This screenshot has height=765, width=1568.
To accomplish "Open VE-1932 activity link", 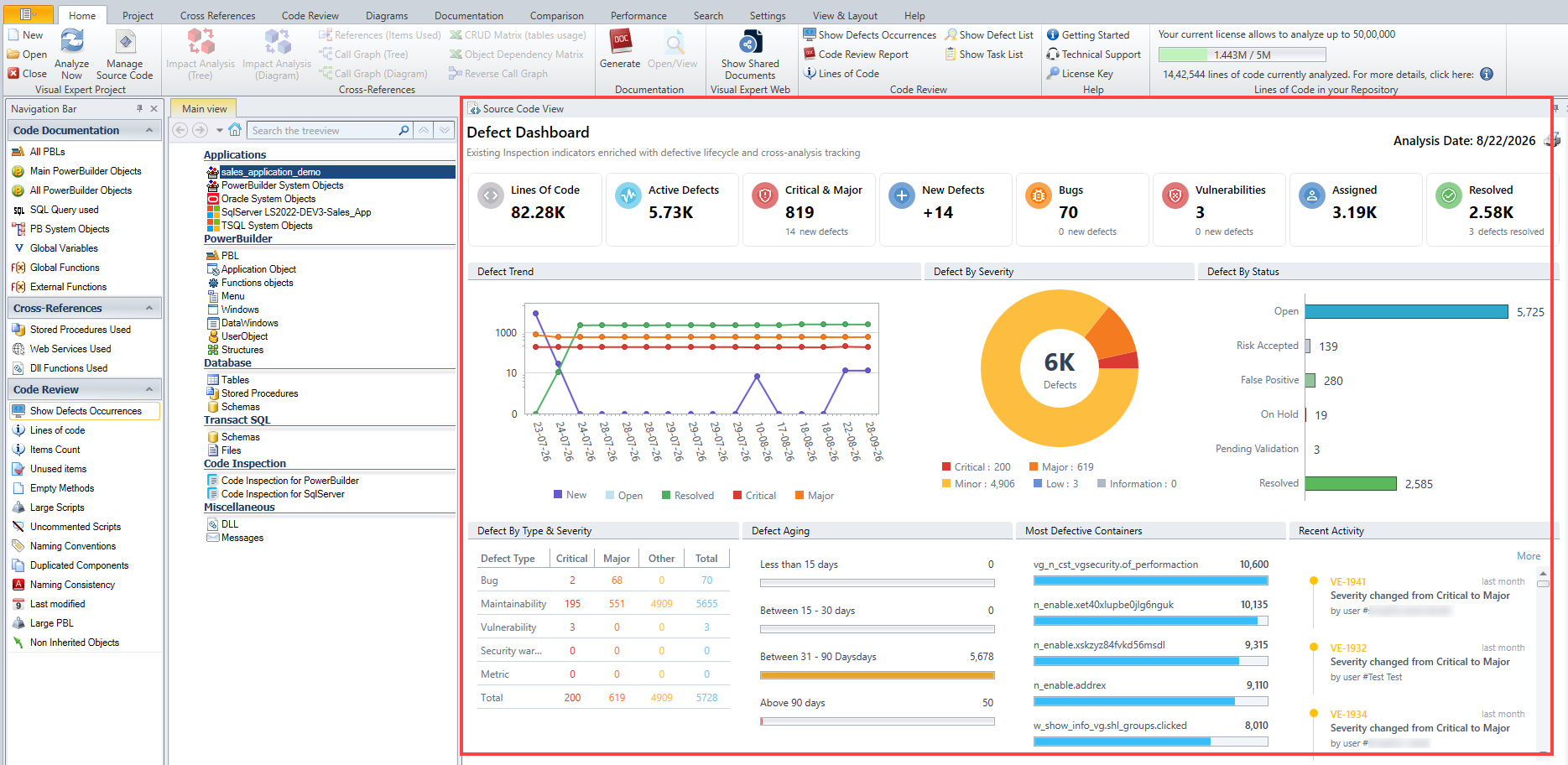I will 1348,648.
